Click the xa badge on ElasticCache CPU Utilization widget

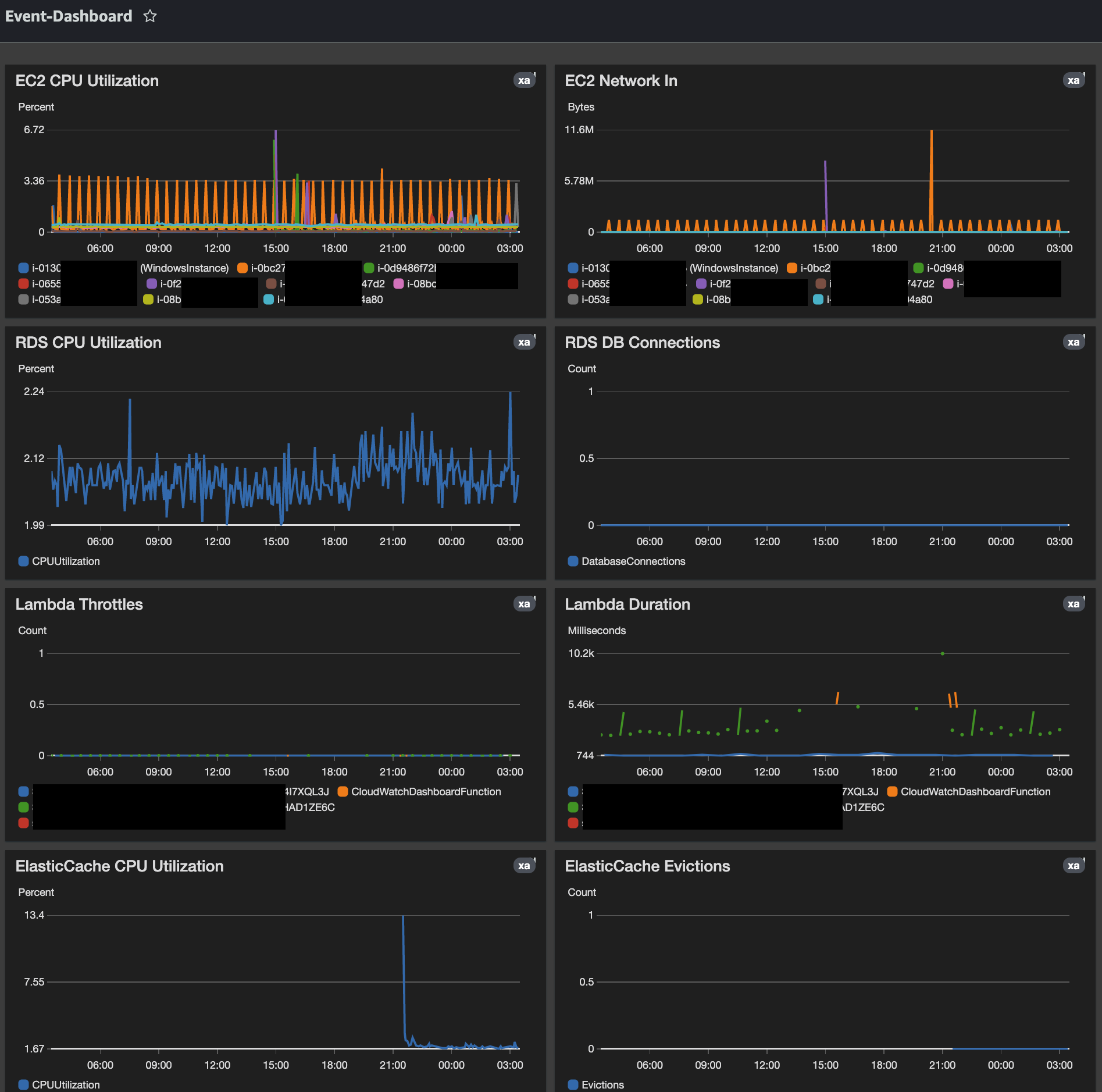(x=523, y=865)
